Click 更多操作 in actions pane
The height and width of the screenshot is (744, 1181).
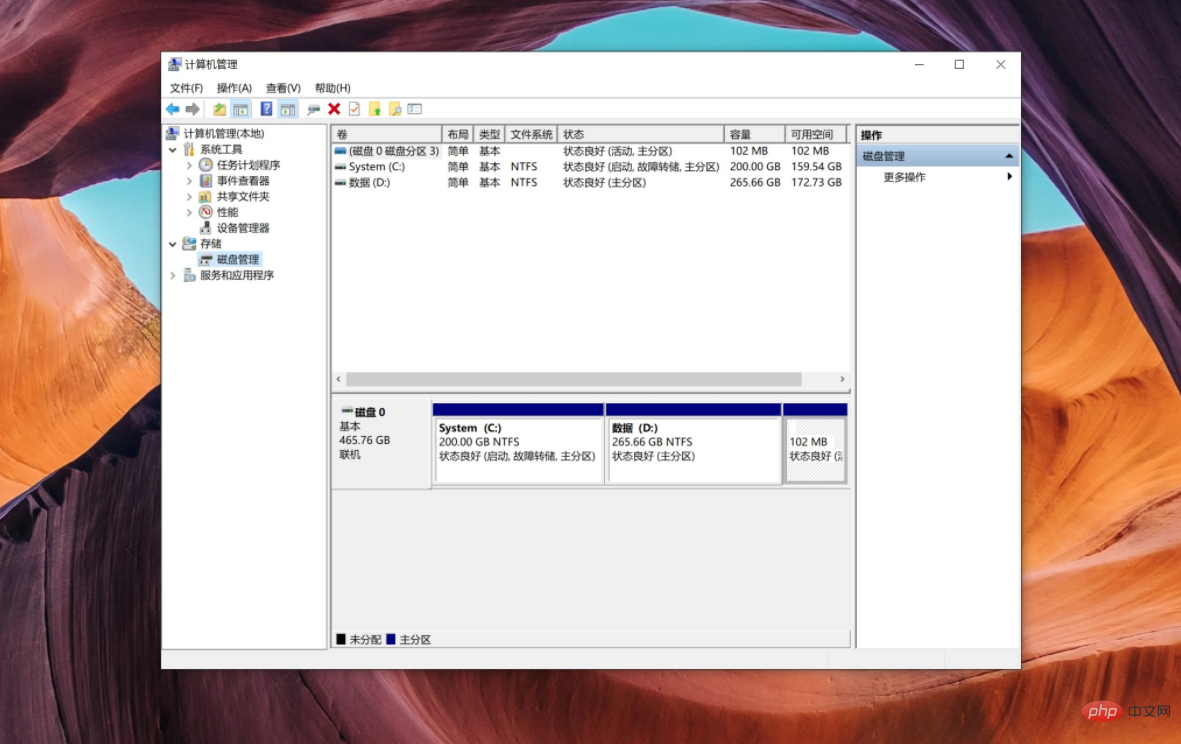(x=904, y=177)
